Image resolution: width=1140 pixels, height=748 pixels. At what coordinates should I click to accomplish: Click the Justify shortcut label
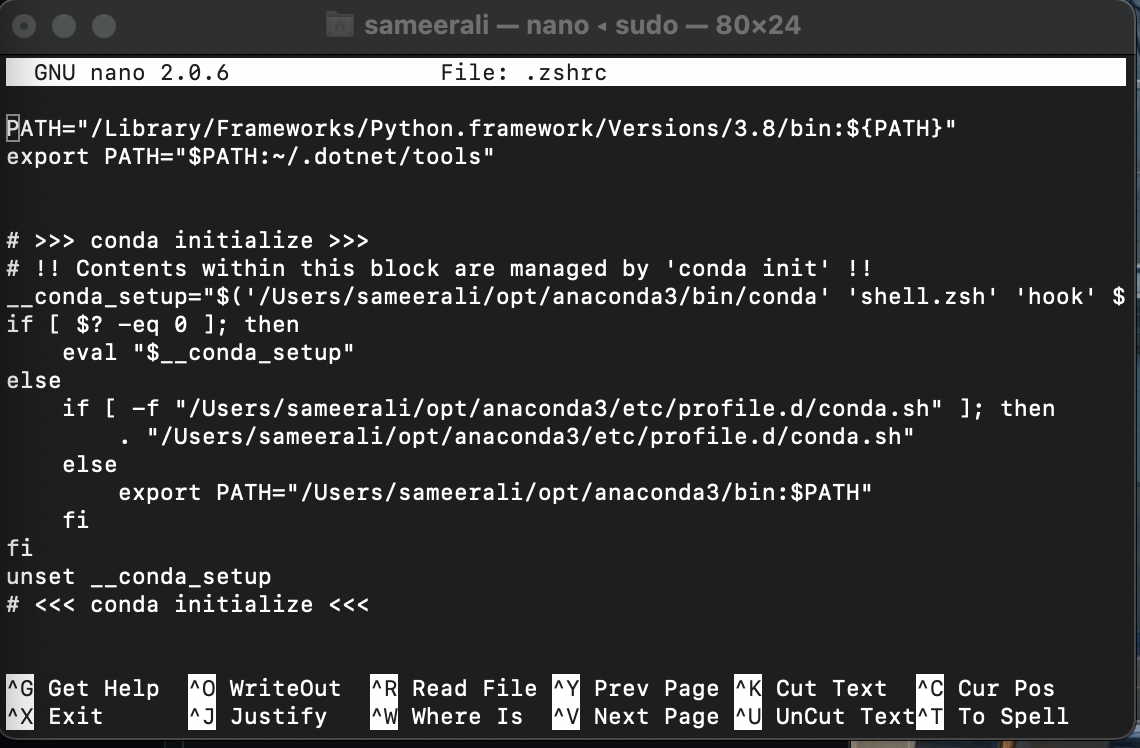click(x=279, y=716)
